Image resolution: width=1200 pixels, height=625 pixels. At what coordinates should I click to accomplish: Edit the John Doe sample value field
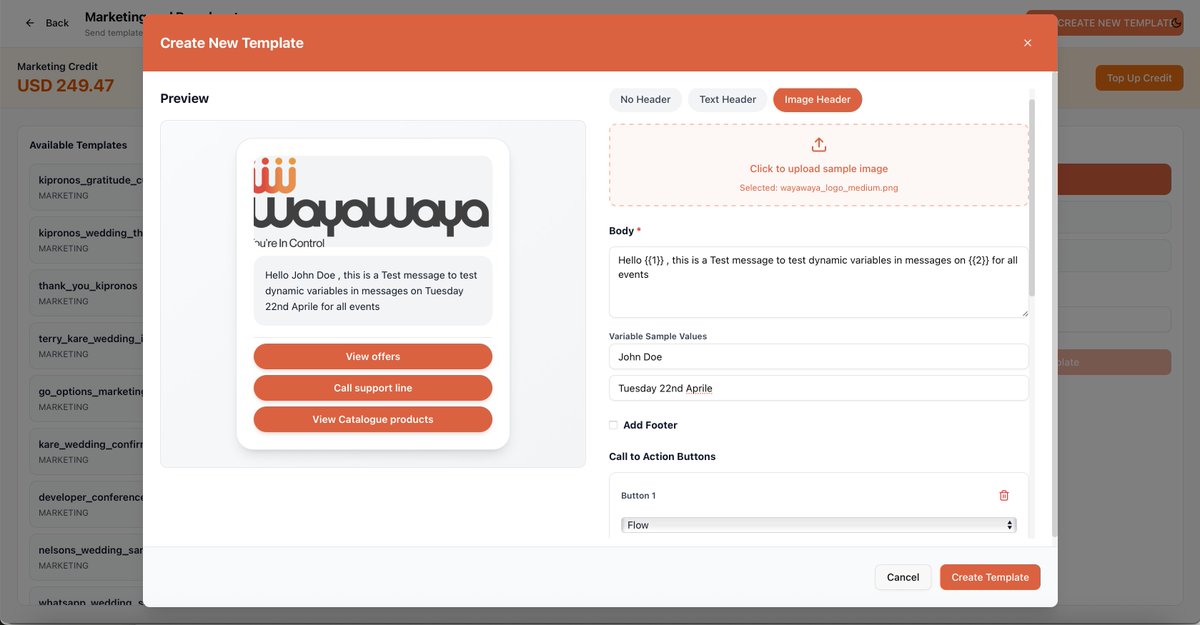tap(819, 357)
